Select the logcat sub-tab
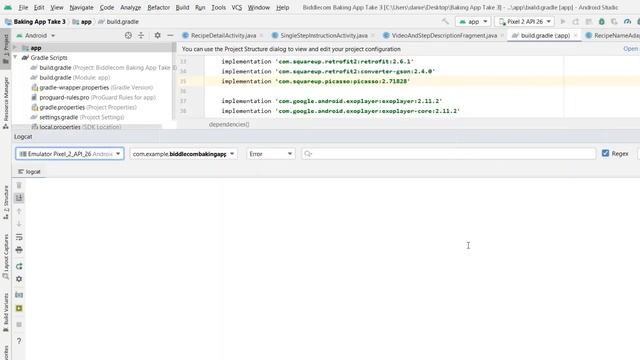This screenshot has width=640, height=360. point(29,171)
